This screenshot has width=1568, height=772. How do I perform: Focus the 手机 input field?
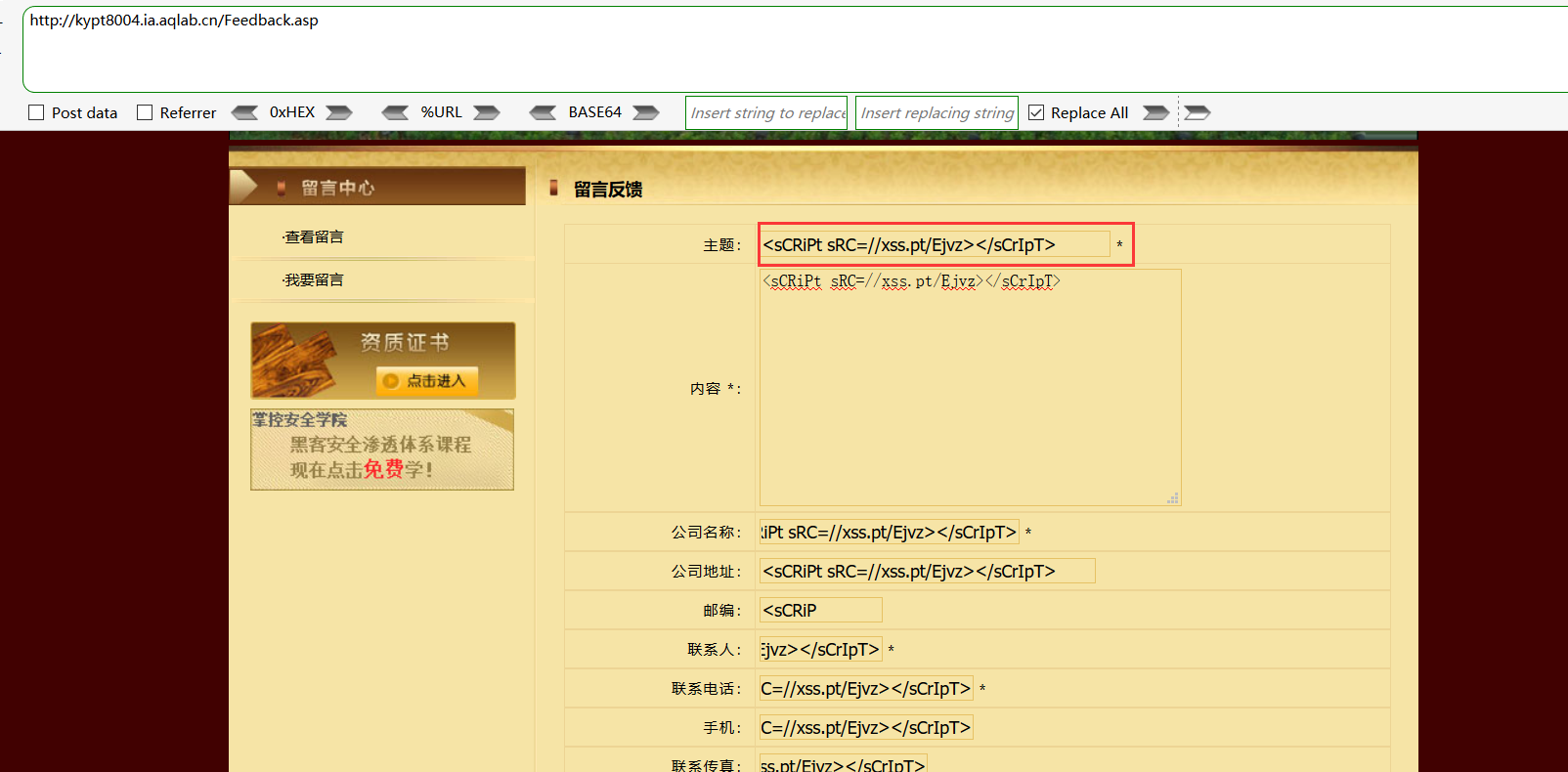pos(866,727)
